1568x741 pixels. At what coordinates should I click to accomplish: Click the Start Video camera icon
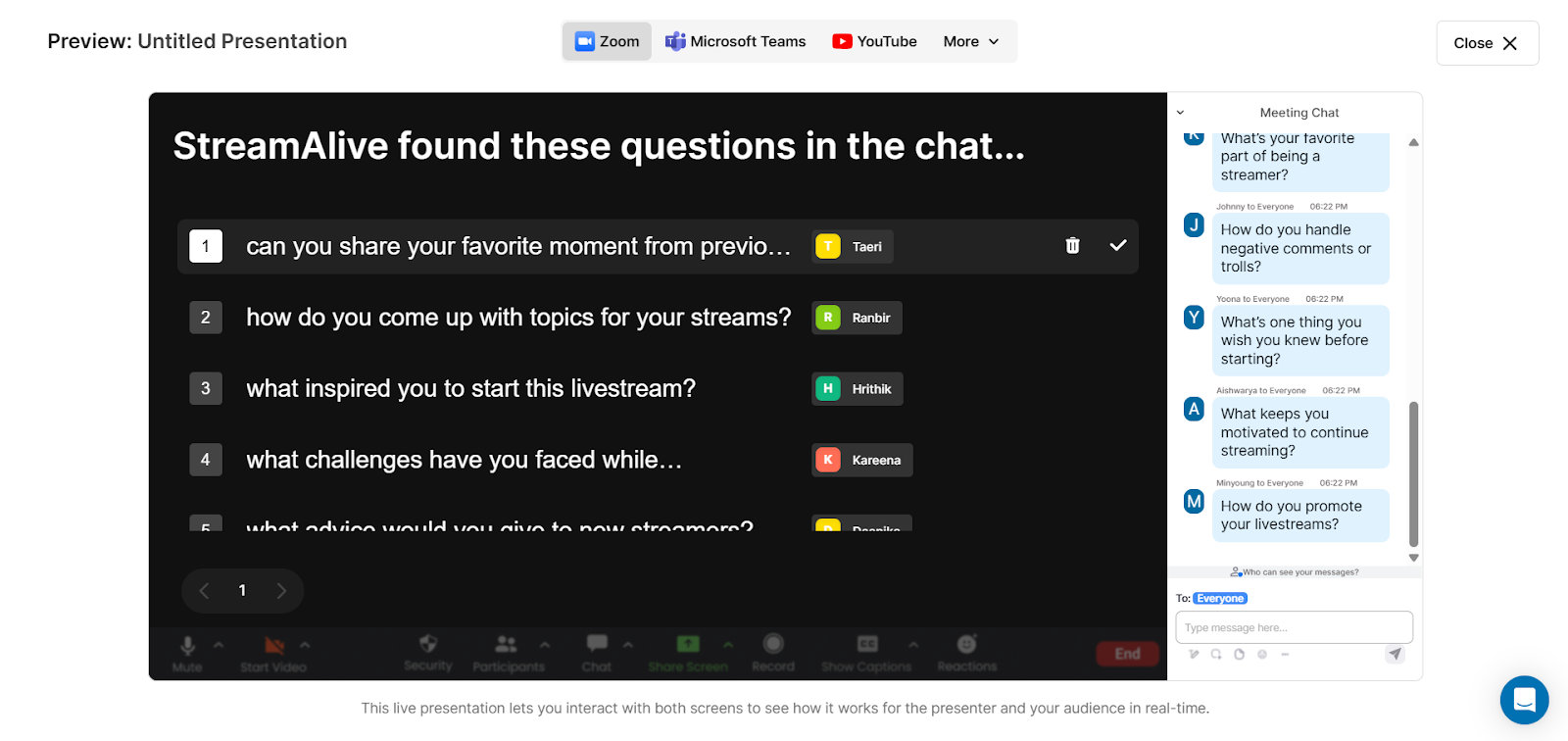(274, 645)
